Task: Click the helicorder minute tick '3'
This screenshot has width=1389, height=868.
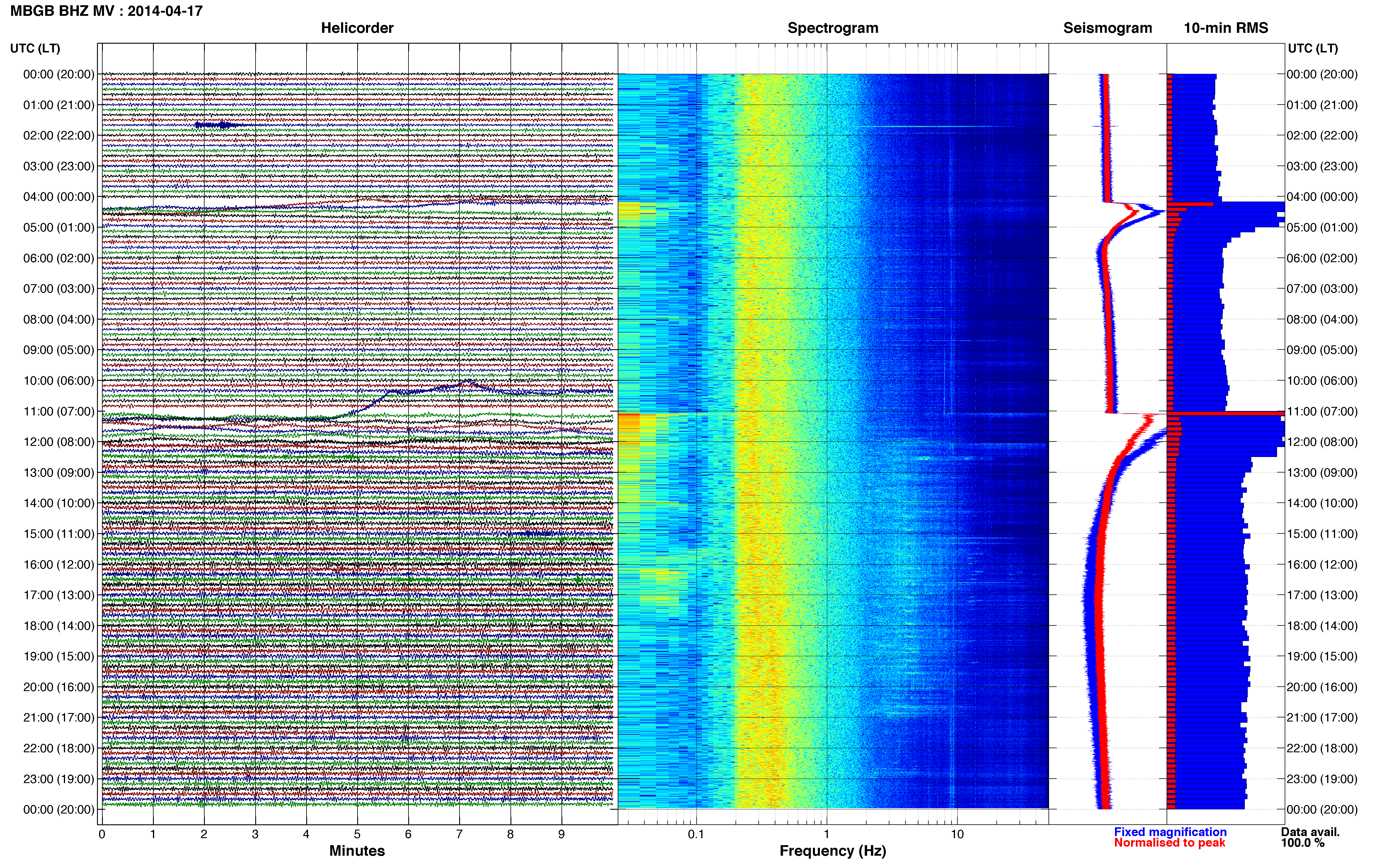Action: coord(255,835)
